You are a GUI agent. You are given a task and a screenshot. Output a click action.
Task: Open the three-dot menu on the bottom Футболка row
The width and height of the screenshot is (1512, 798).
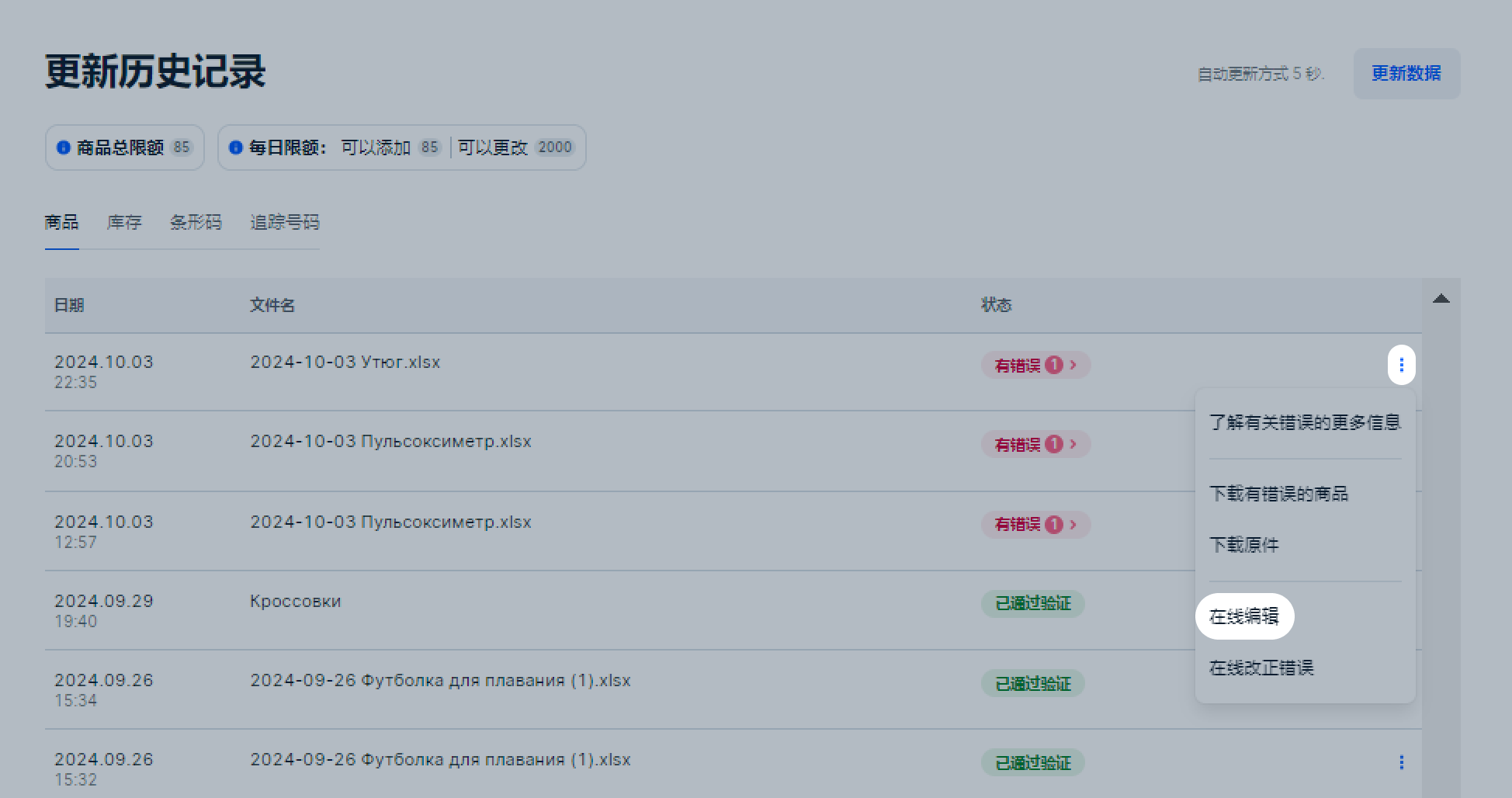coord(1402,763)
